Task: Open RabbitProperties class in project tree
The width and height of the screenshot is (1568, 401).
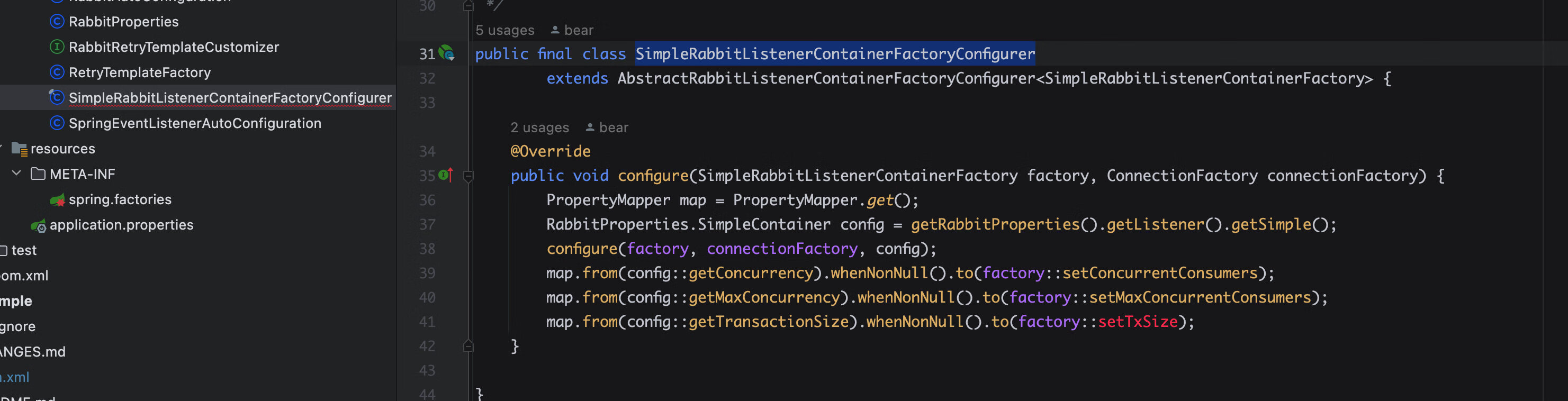Action: 123,22
